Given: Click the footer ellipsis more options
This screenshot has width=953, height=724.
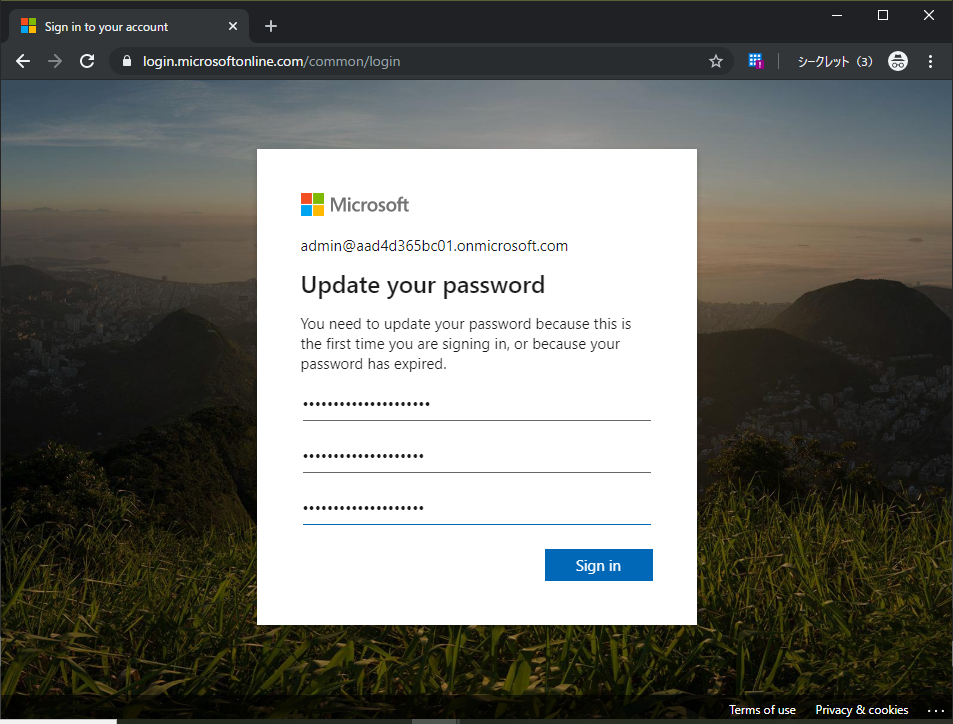Looking at the screenshot, I should click(x=935, y=710).
